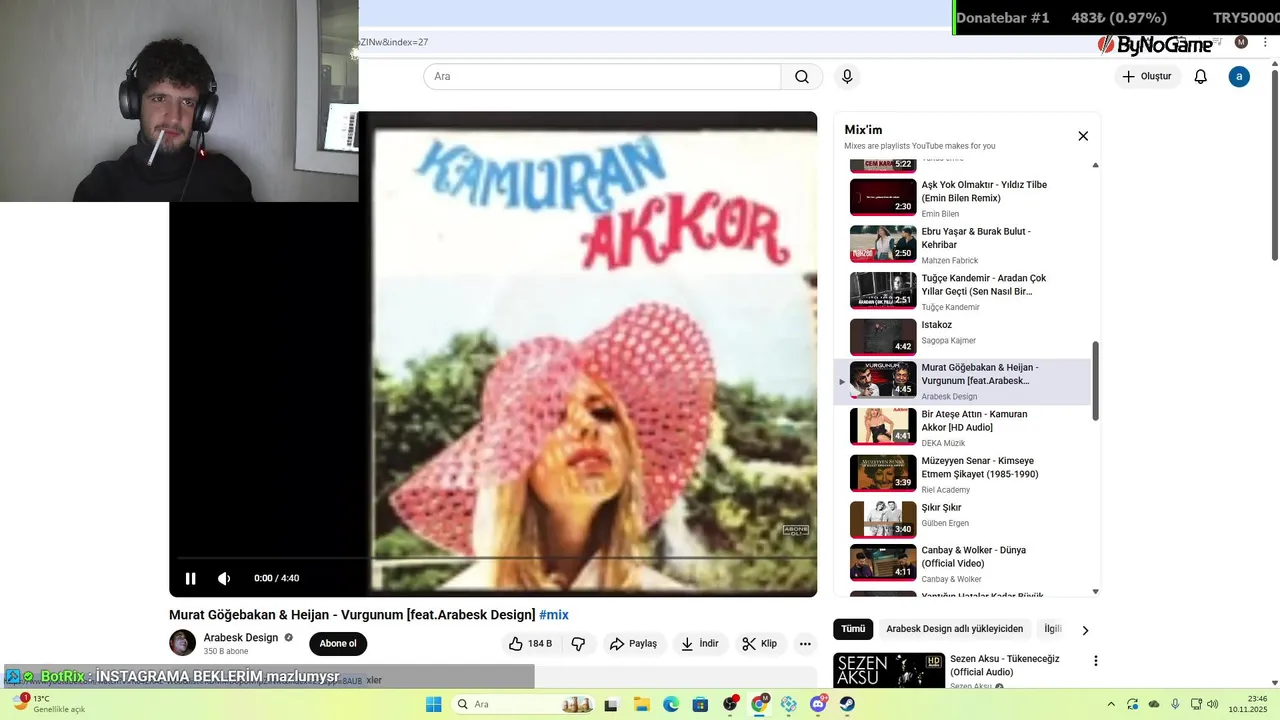Open Discord from the taskbar
The height and width of the screenshot is (720, 1280).
tap(818, 704)
